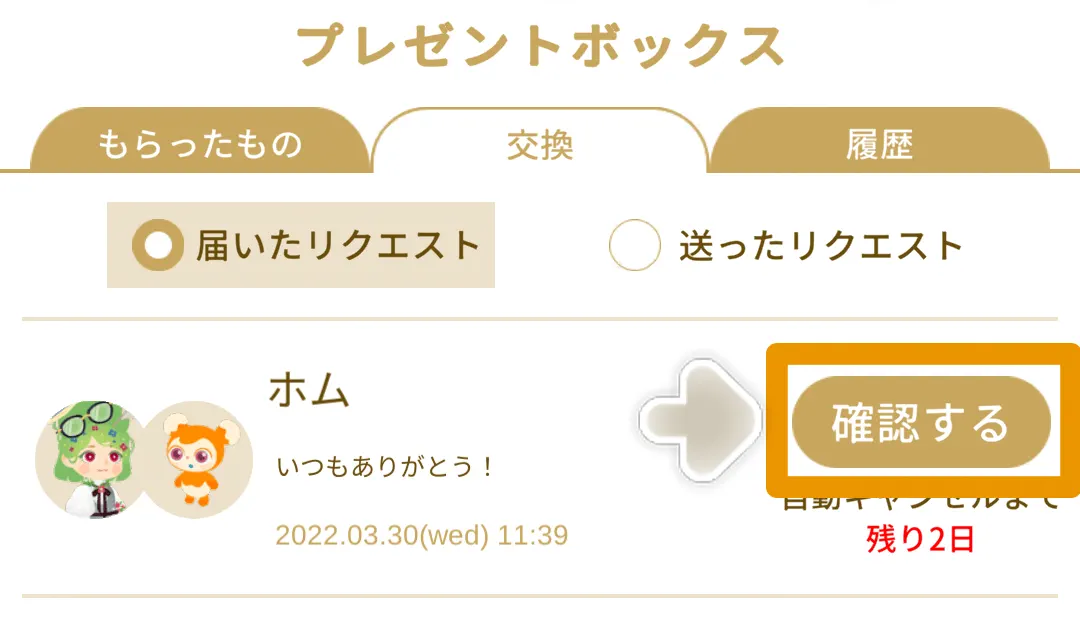Click the empty radio circle beside 送ったリクエスト
Viewport: 1080px width, 632px height.
pyautogui.click(x=635, y=245)
